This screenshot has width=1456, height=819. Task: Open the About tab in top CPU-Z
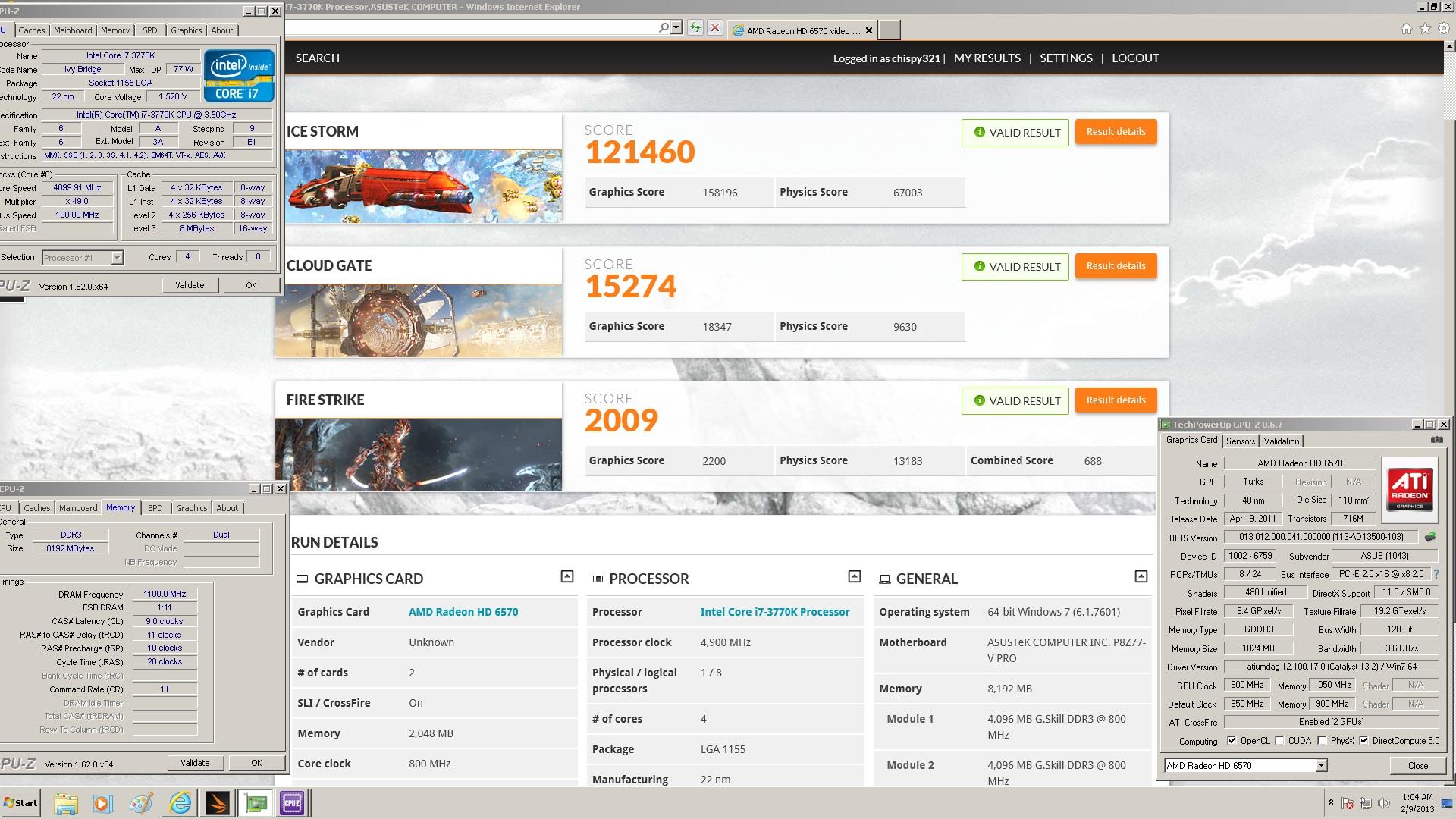coord(222,30)
